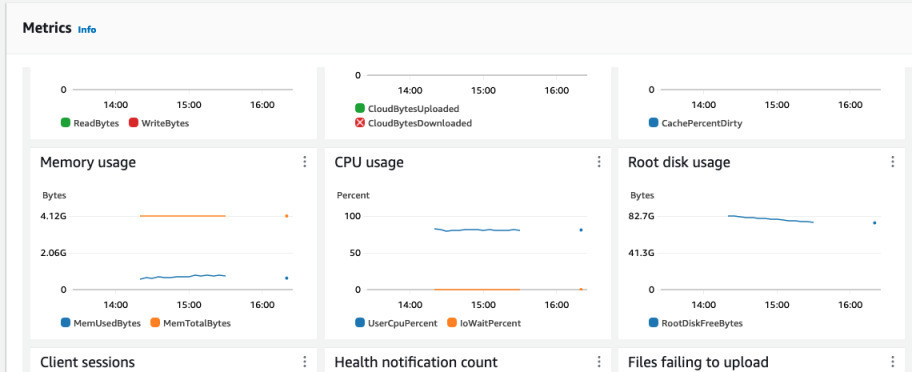Click the Bytes unit label in Root disk usage
912x372 pixels.
(642, 195)
